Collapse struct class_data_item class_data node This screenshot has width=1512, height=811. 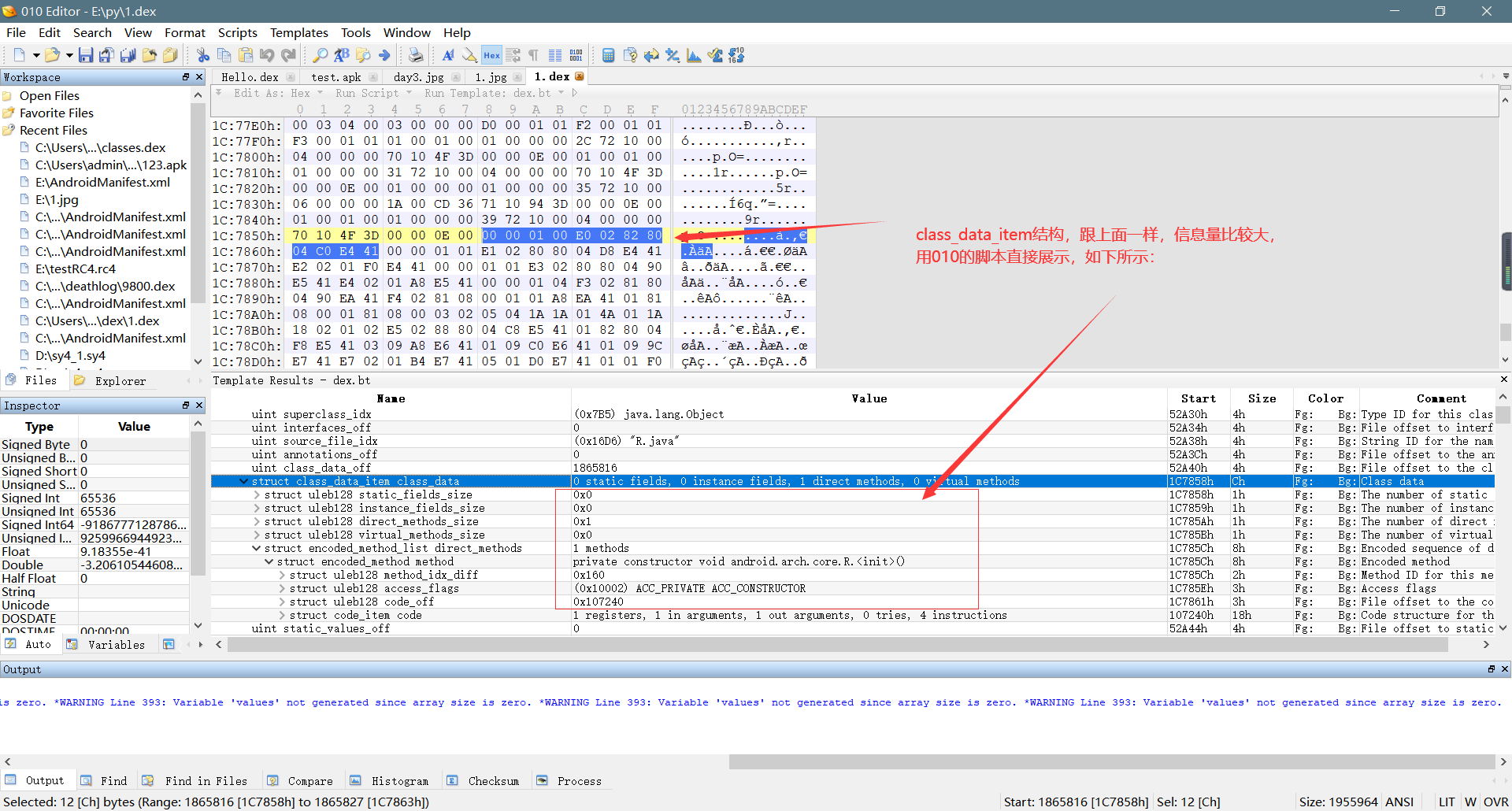tap(244, 481)
